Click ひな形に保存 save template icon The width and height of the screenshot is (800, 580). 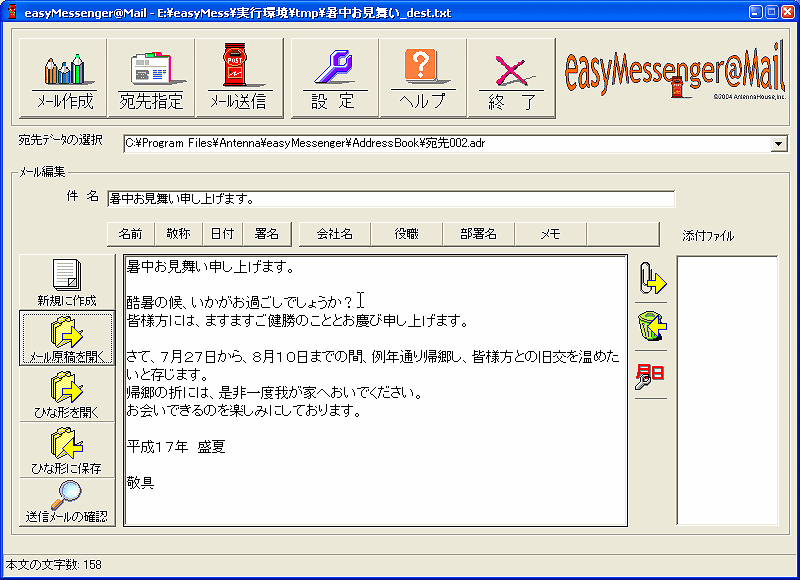[67, 449]
